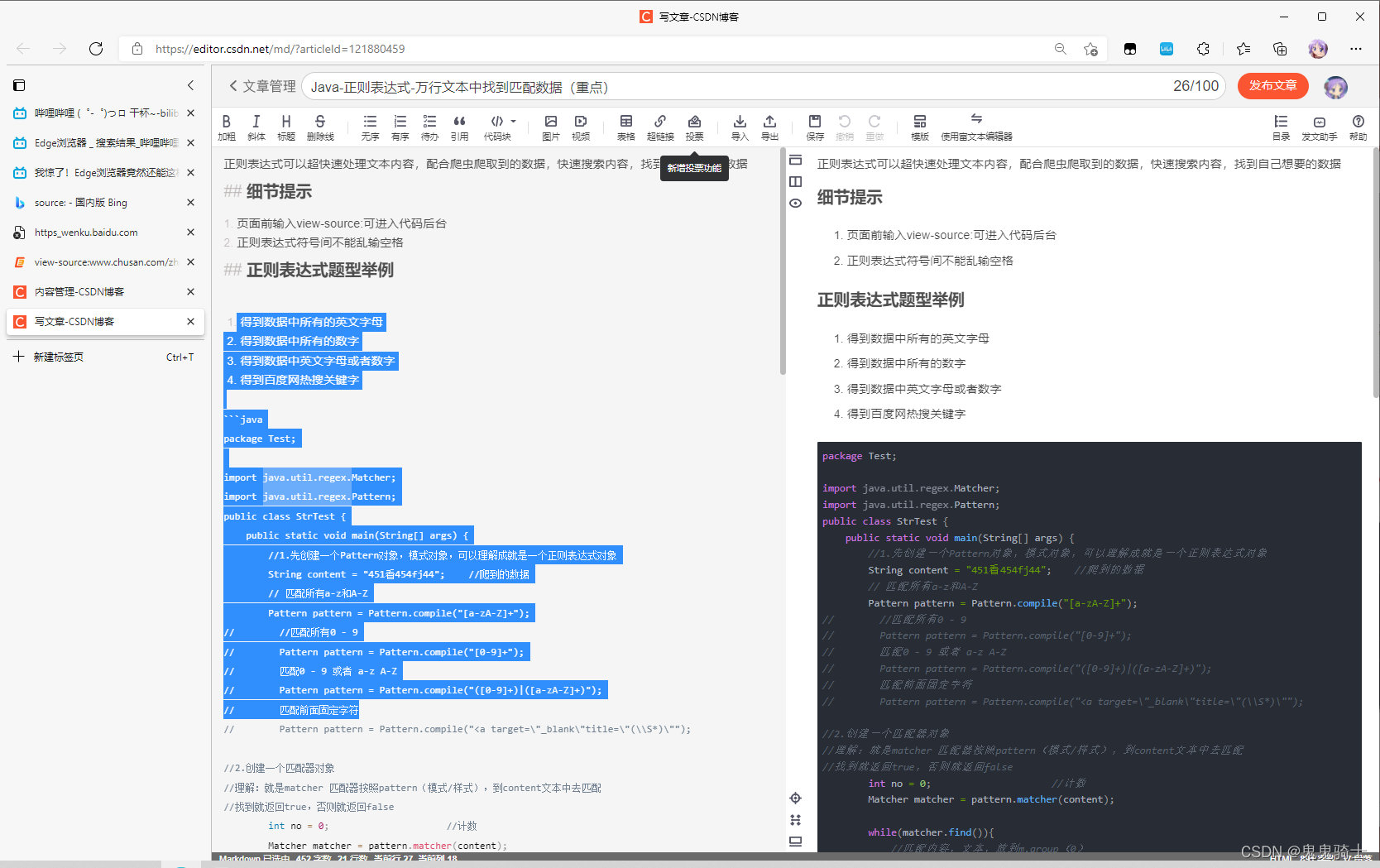The height and width of the screenshot is (868, 1380).
Task: Open browser collections
Action: tap(1280, 49)
